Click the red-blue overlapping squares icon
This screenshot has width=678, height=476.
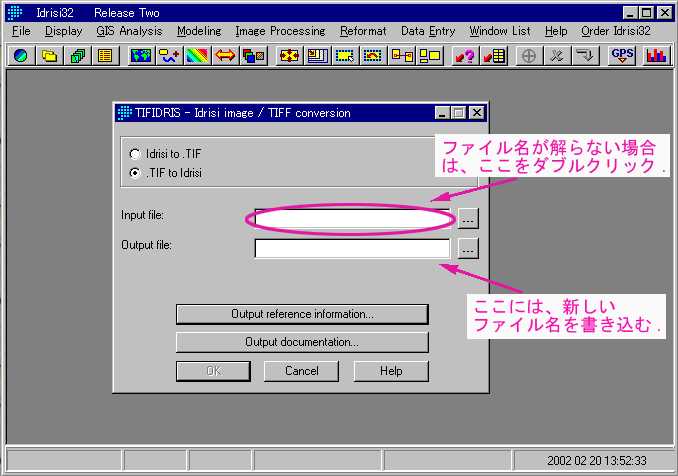[253, 56]
